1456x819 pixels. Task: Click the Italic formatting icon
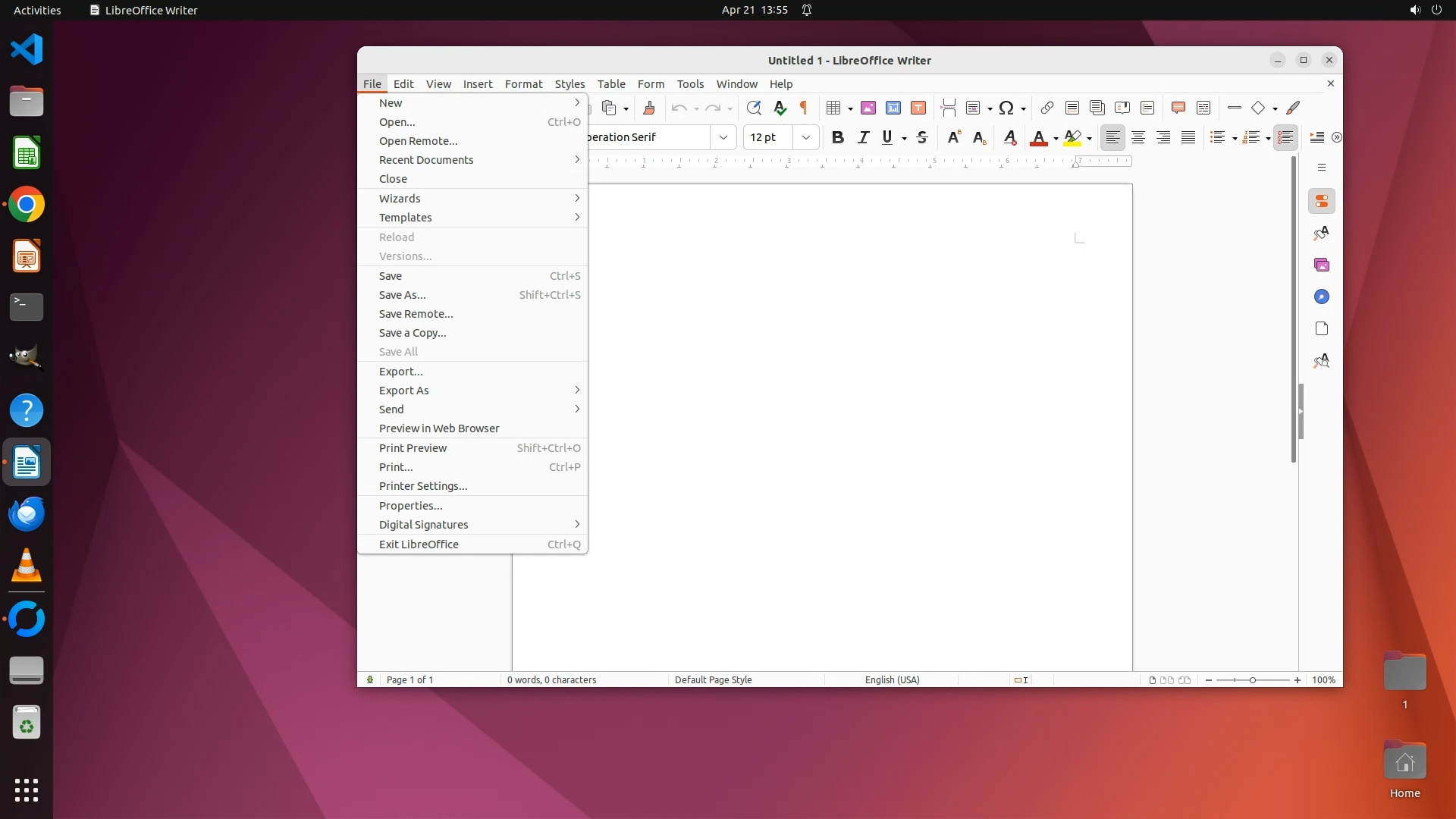863,137
